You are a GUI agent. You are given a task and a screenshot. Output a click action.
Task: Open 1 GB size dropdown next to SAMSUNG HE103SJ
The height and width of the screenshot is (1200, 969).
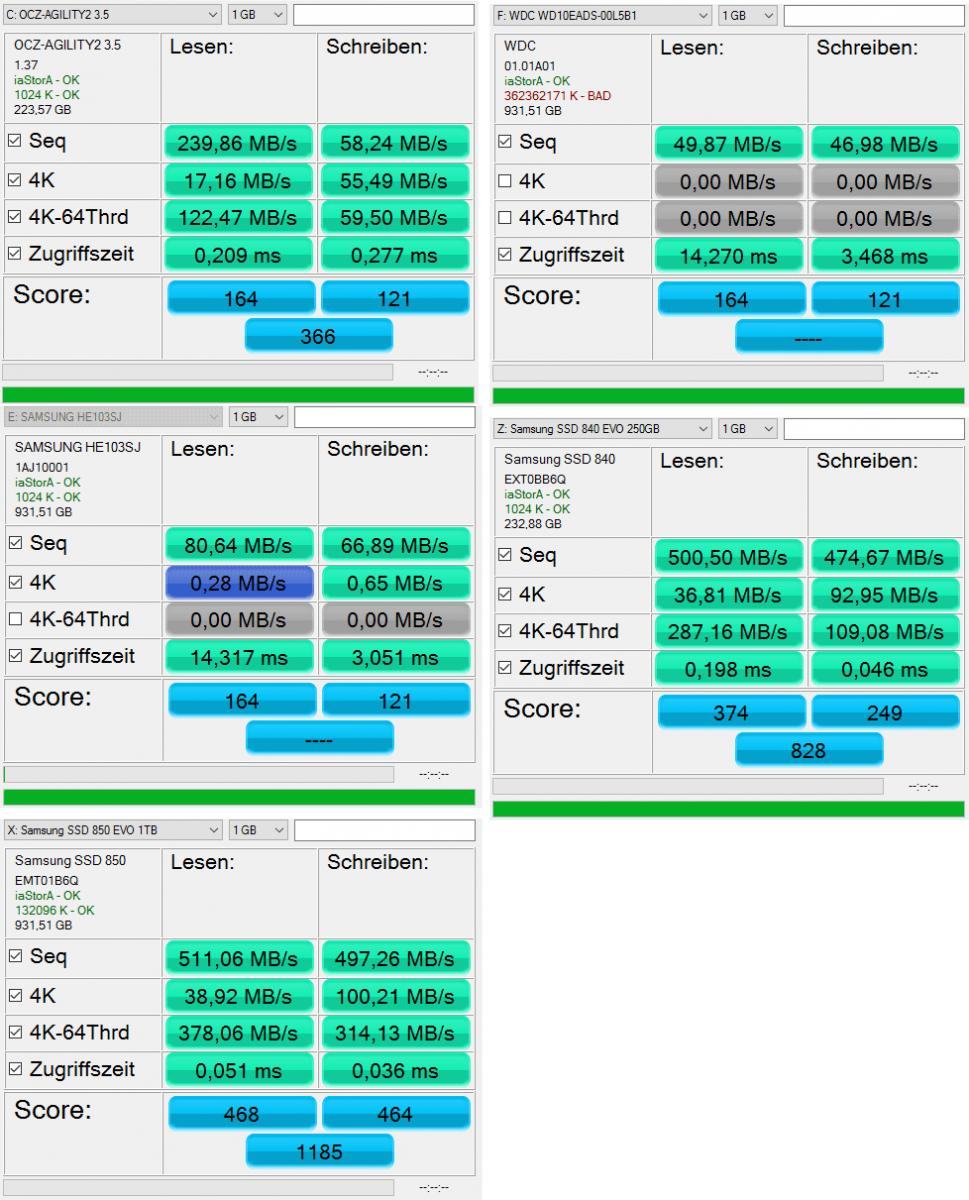click(x=258, y=416)
